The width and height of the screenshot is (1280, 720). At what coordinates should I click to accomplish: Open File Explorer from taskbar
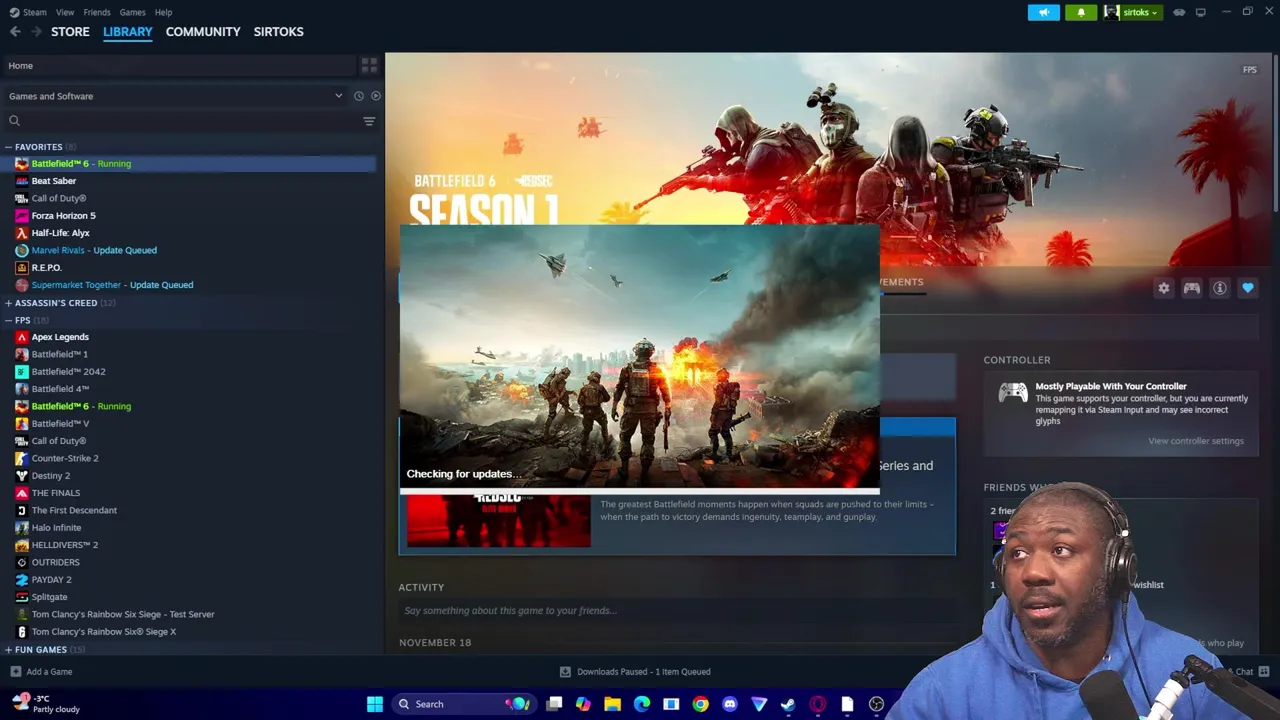click(613, 704)
